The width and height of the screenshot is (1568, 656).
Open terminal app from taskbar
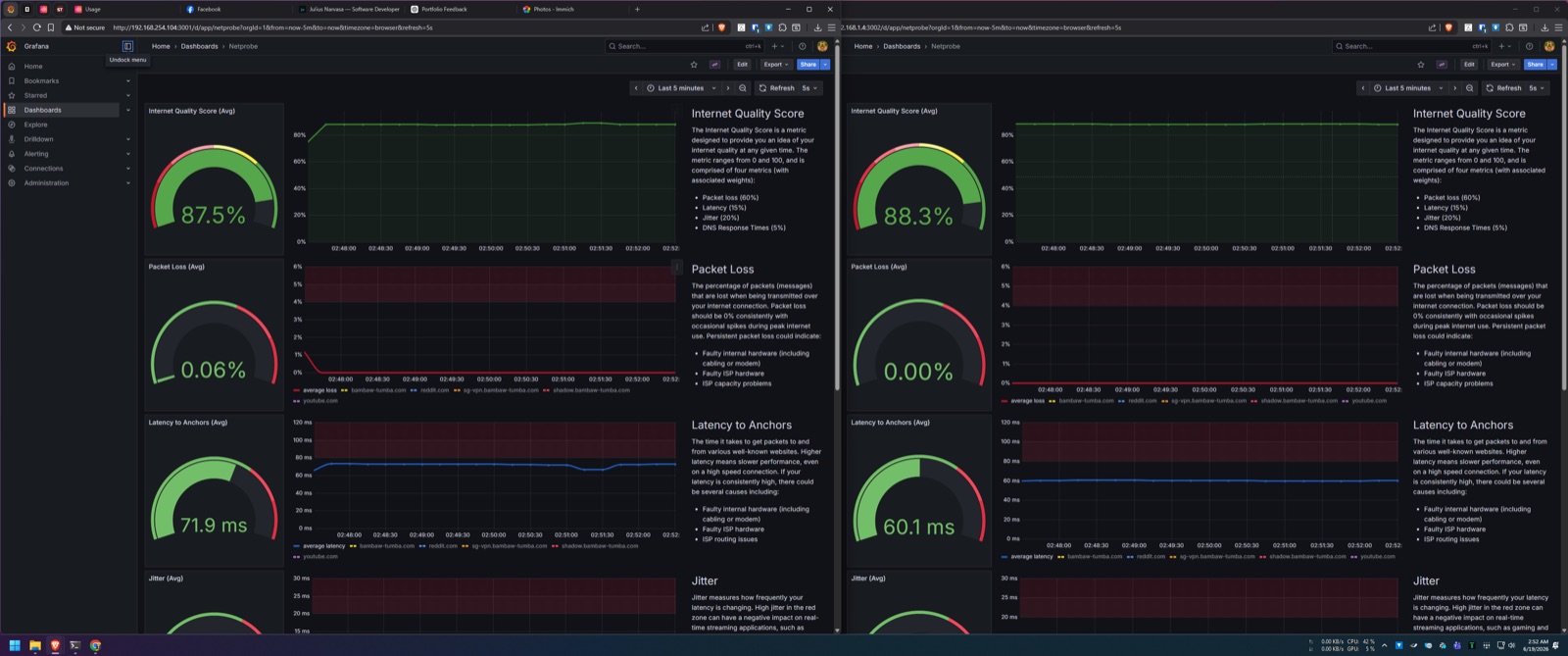(74, 645)
